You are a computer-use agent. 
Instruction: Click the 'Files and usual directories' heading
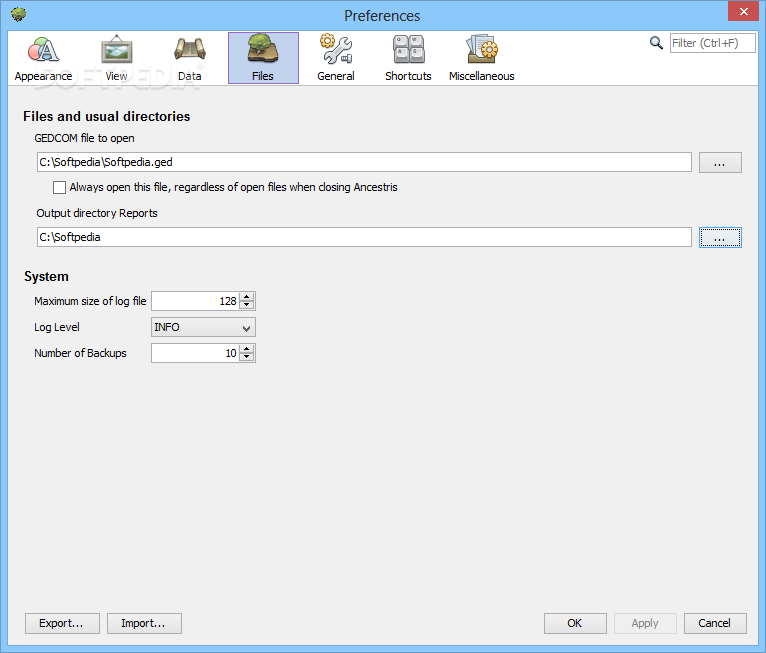pyautogui.click(x=106, y=117)
